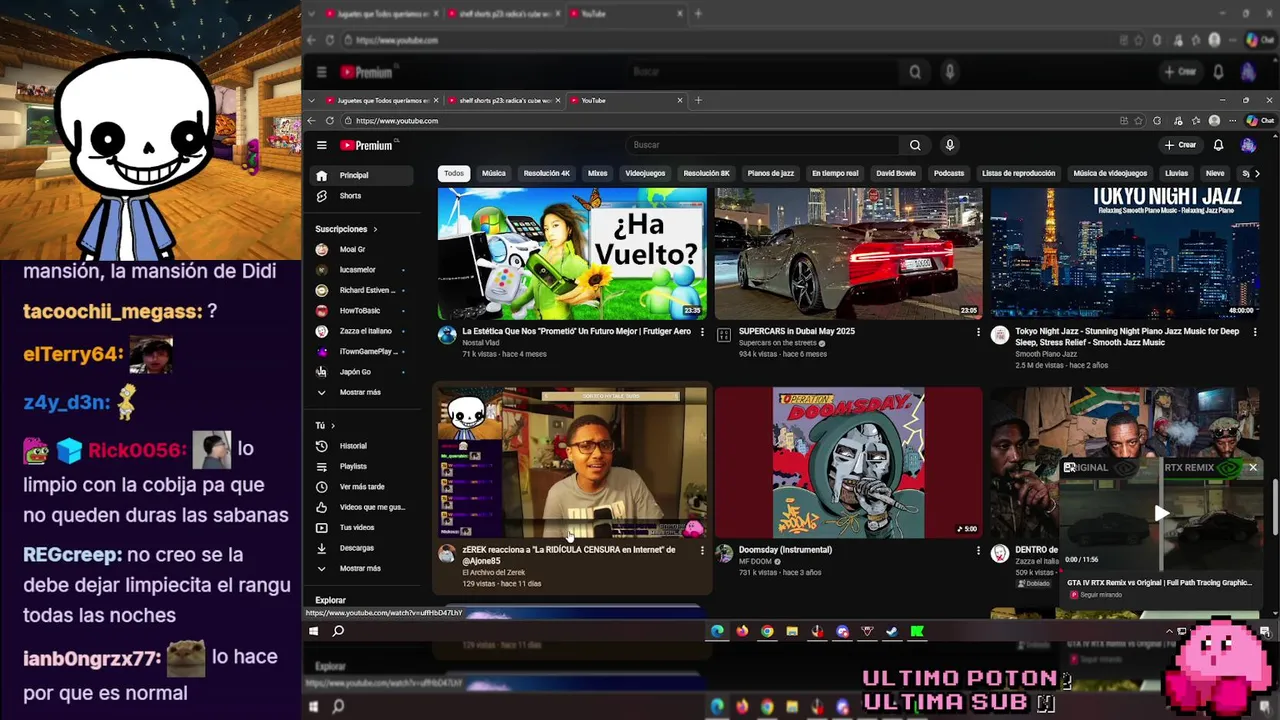Open Zazza el italiano subscription channel
The height and width of the screenshot is (720, 1280).
[364, 331]
